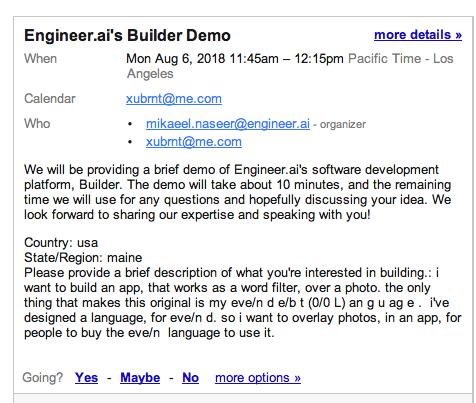Decline the invite by clicking No
The image size is (476, 403).
coord(190,378)
